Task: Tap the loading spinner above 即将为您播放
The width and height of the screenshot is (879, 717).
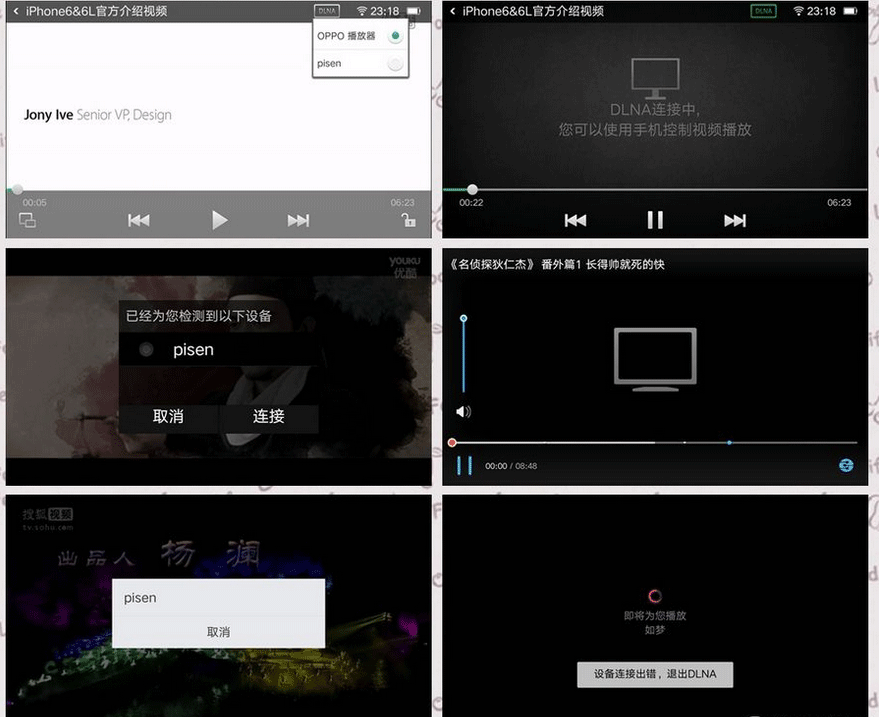Action: (x=655, y=596)
